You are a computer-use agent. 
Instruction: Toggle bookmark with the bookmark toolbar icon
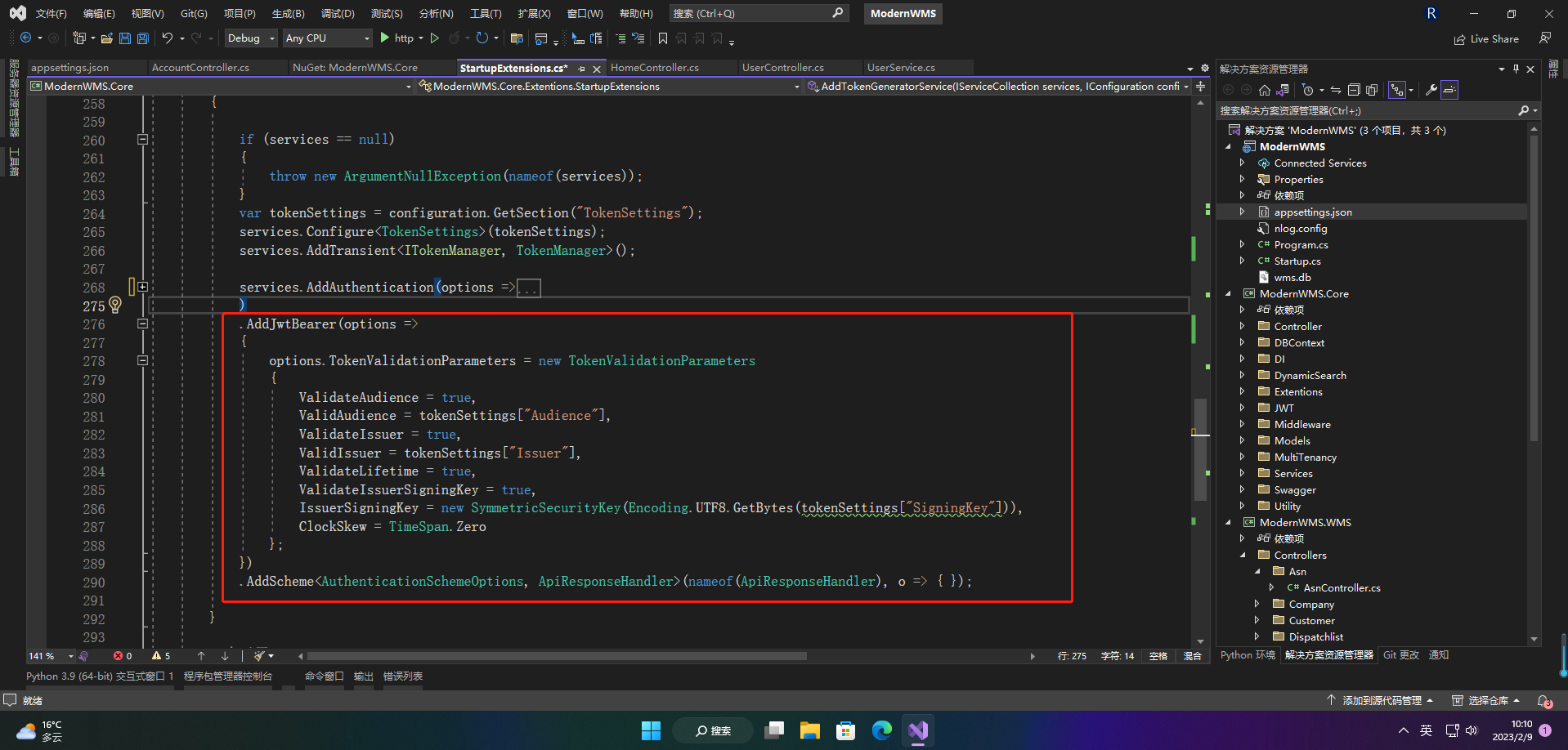pos(663,38)
